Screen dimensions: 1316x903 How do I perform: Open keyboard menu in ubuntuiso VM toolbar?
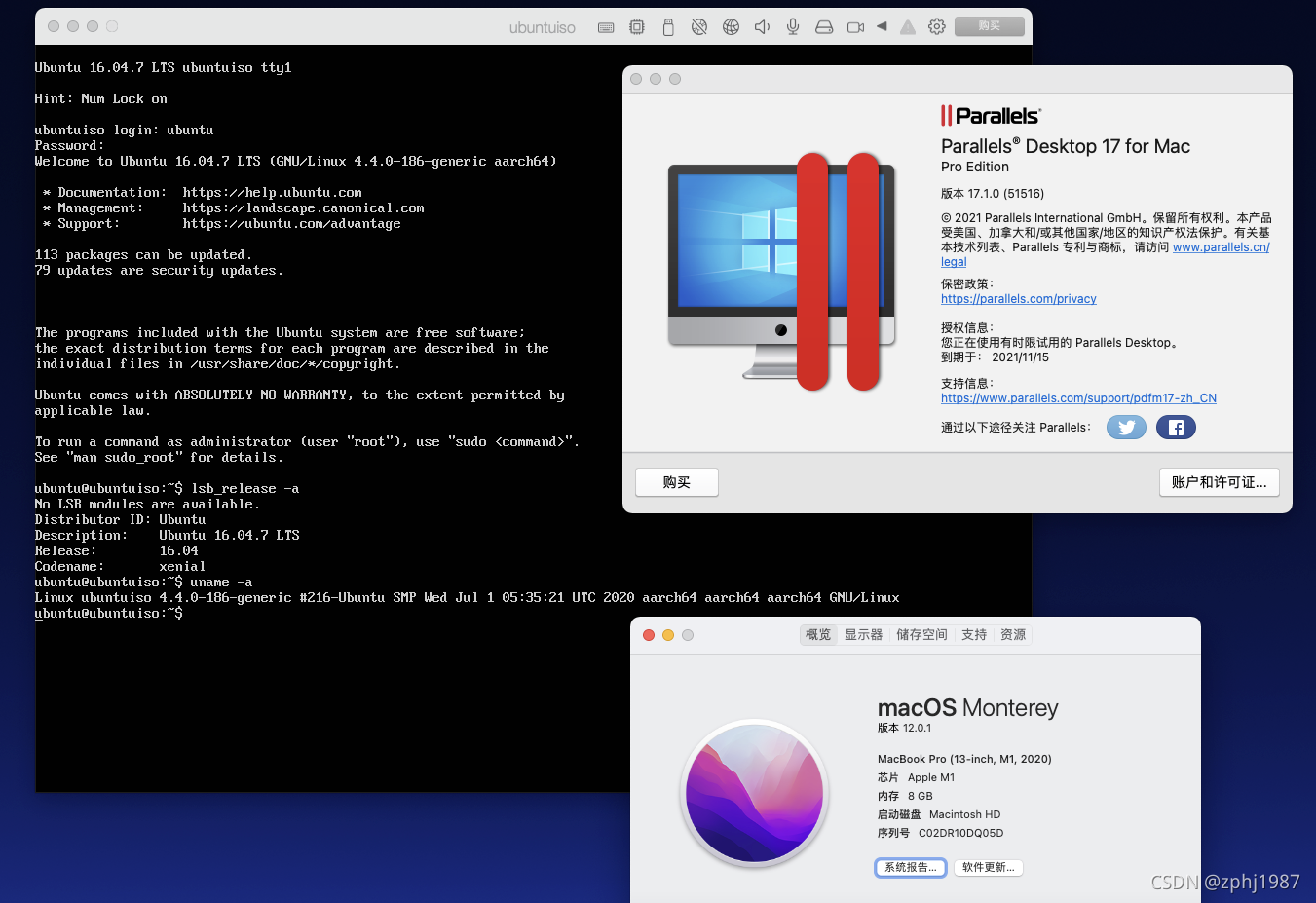606,27
